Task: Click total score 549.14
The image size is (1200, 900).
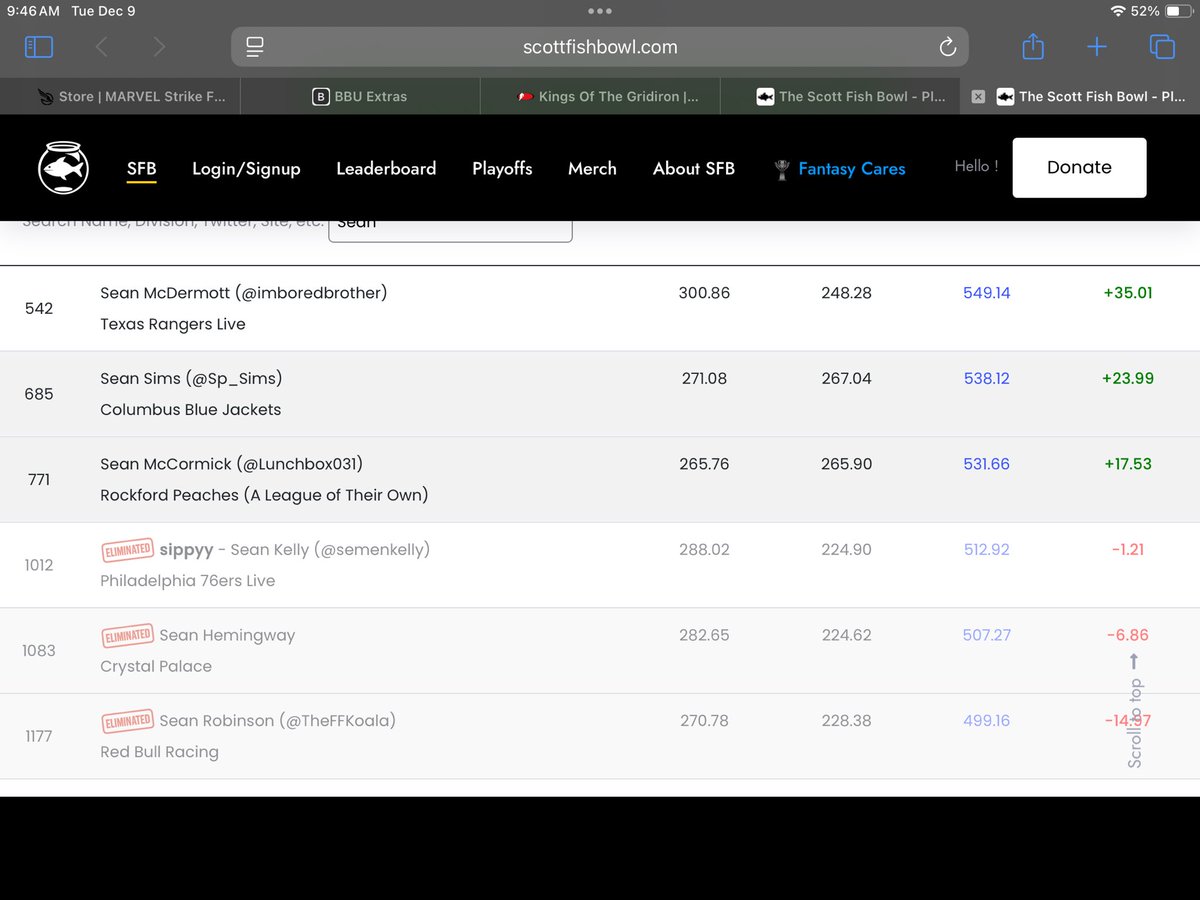Action: [x=986, y=293]
